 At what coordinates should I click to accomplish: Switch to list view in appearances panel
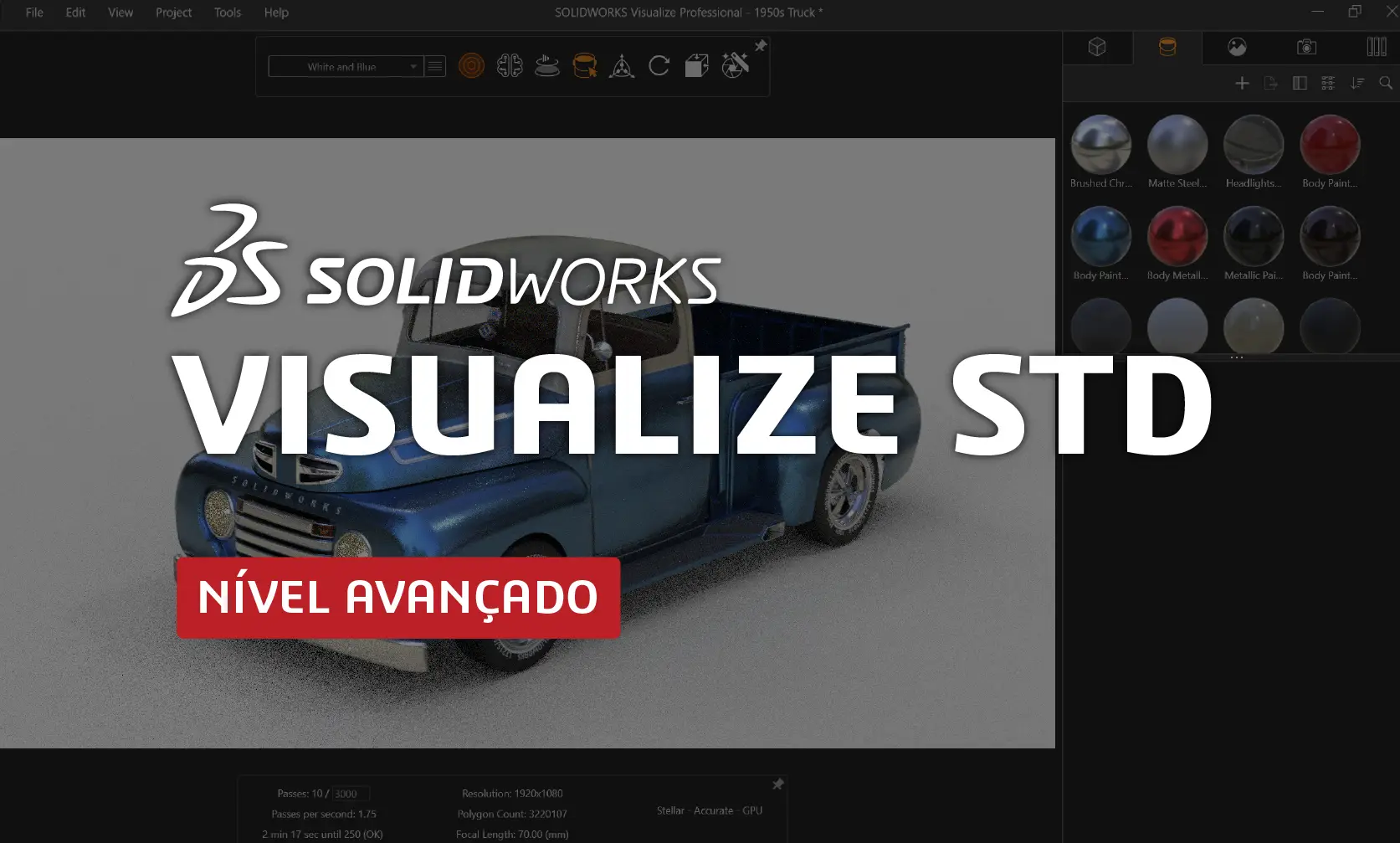tap(1328, 83)
